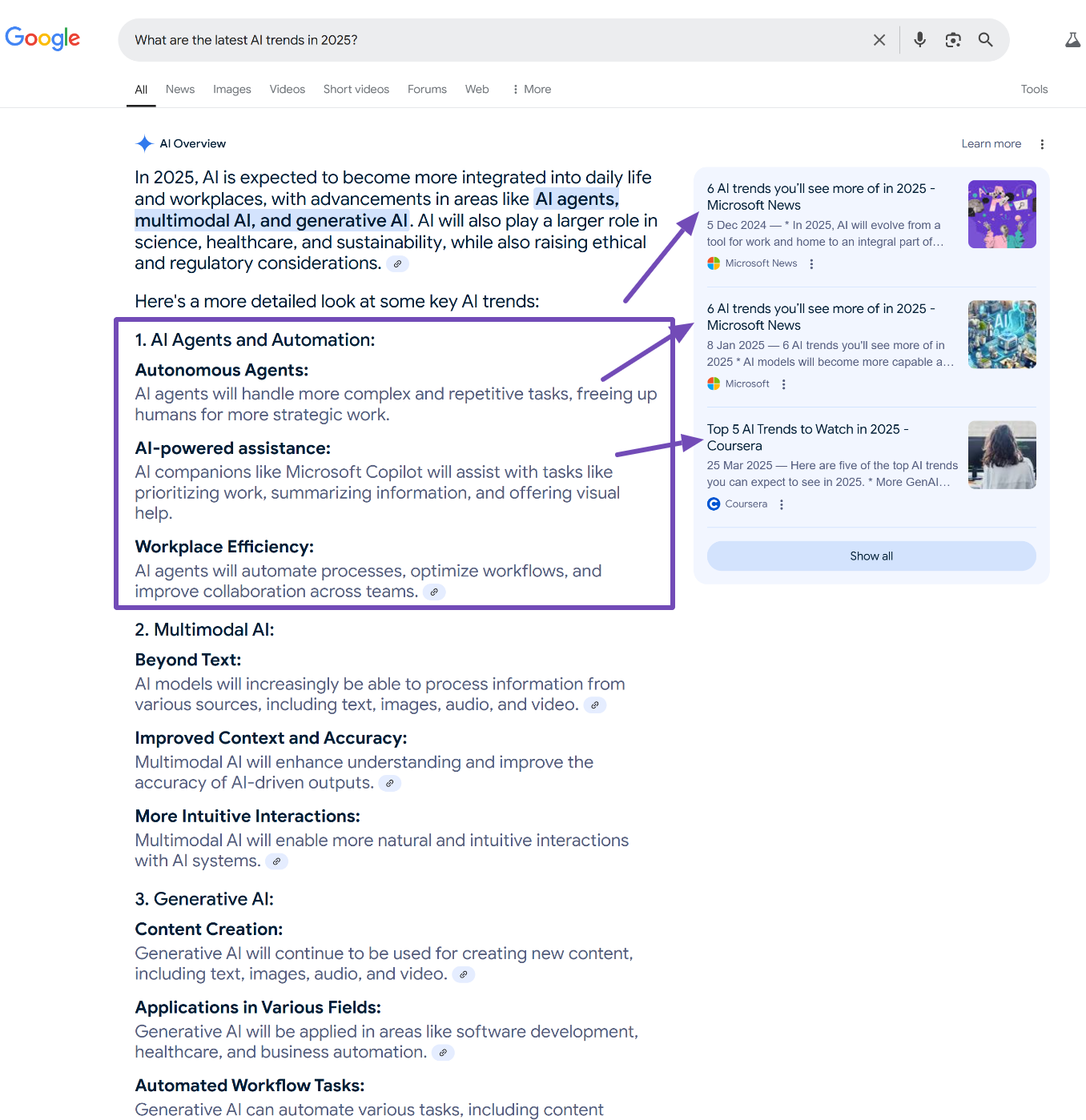Click into the search query text field
1086x1120 pixels.
tap(481, 40)
